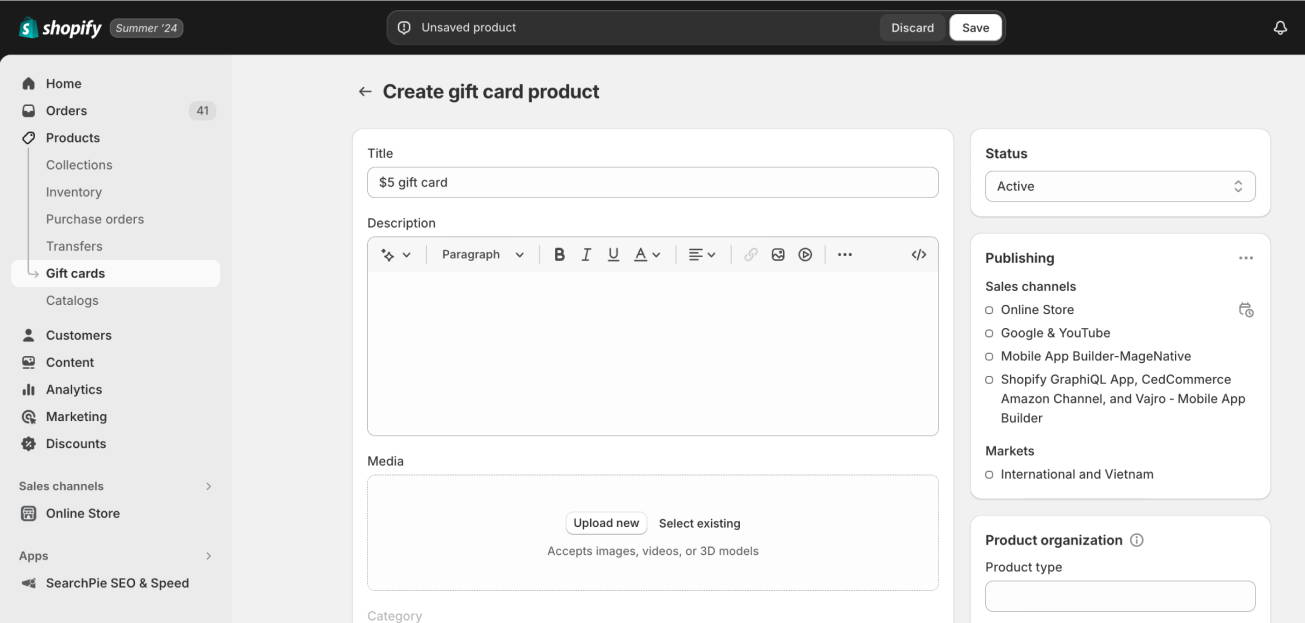1305x623 pixels.
Task: Click inside the Title field
Action: coord(652,182)
